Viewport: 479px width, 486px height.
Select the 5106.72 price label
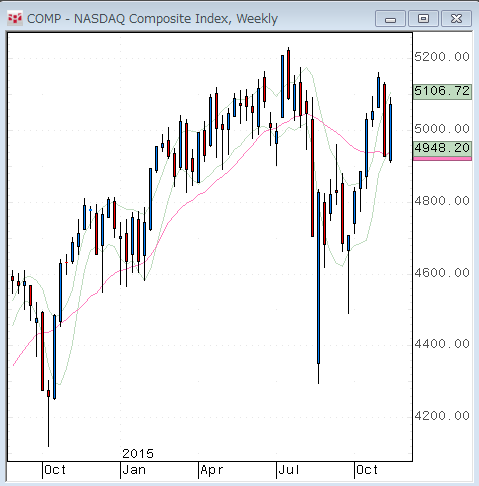(x=442, y=91)
